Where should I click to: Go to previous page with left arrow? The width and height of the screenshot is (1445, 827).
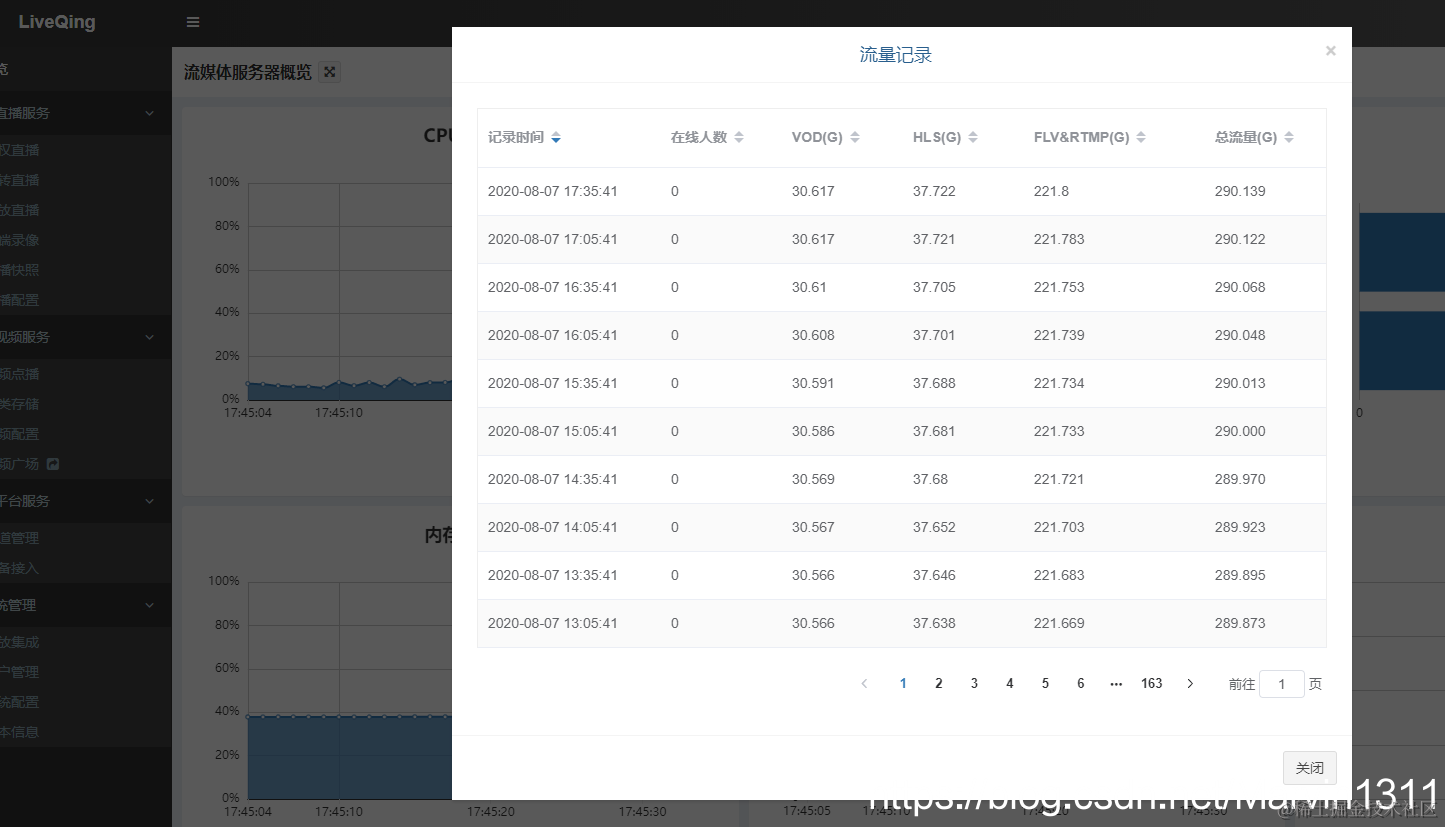click(x=864, y=684)
